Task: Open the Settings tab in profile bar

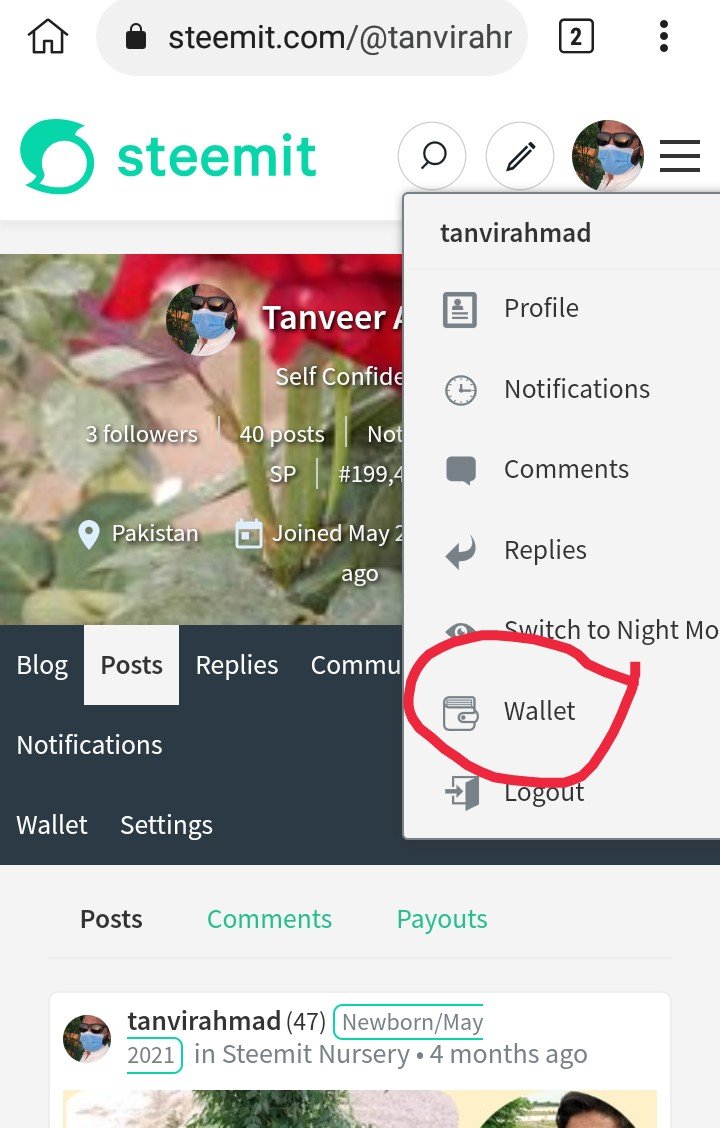Action: tap(166, 824)
